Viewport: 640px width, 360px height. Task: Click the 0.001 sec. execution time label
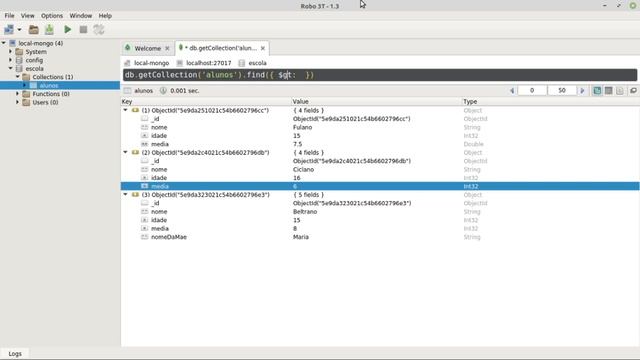point(184,91)
